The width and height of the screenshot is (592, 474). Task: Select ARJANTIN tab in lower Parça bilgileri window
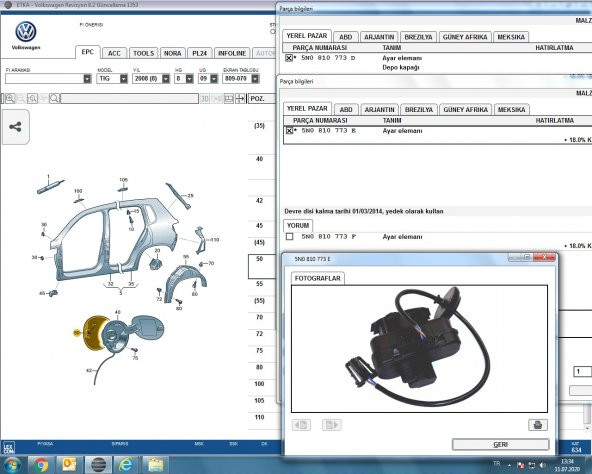pyautogui.click(x=379, y=110)
